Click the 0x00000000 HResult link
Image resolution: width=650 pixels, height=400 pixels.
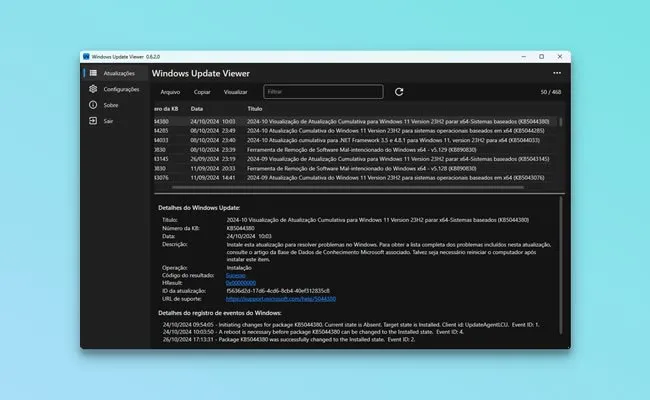point(241,283)
